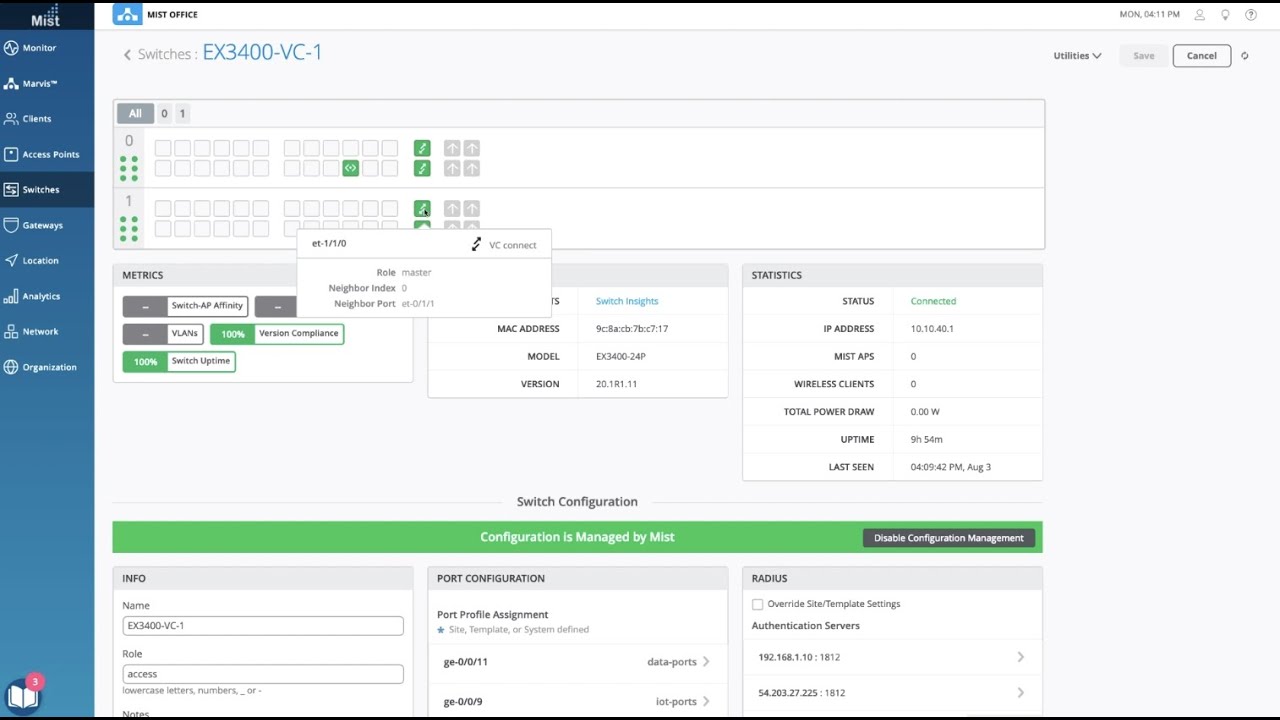The height and width of the screenshot is (720, 1280).
Task: Check Override Site/Template Settings
Action: [x=757, y=604]
